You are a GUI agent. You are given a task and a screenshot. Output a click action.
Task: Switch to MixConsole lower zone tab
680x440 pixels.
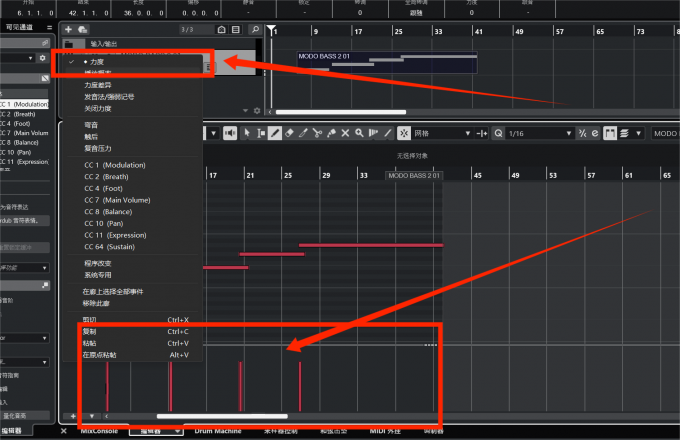point(99,431)
